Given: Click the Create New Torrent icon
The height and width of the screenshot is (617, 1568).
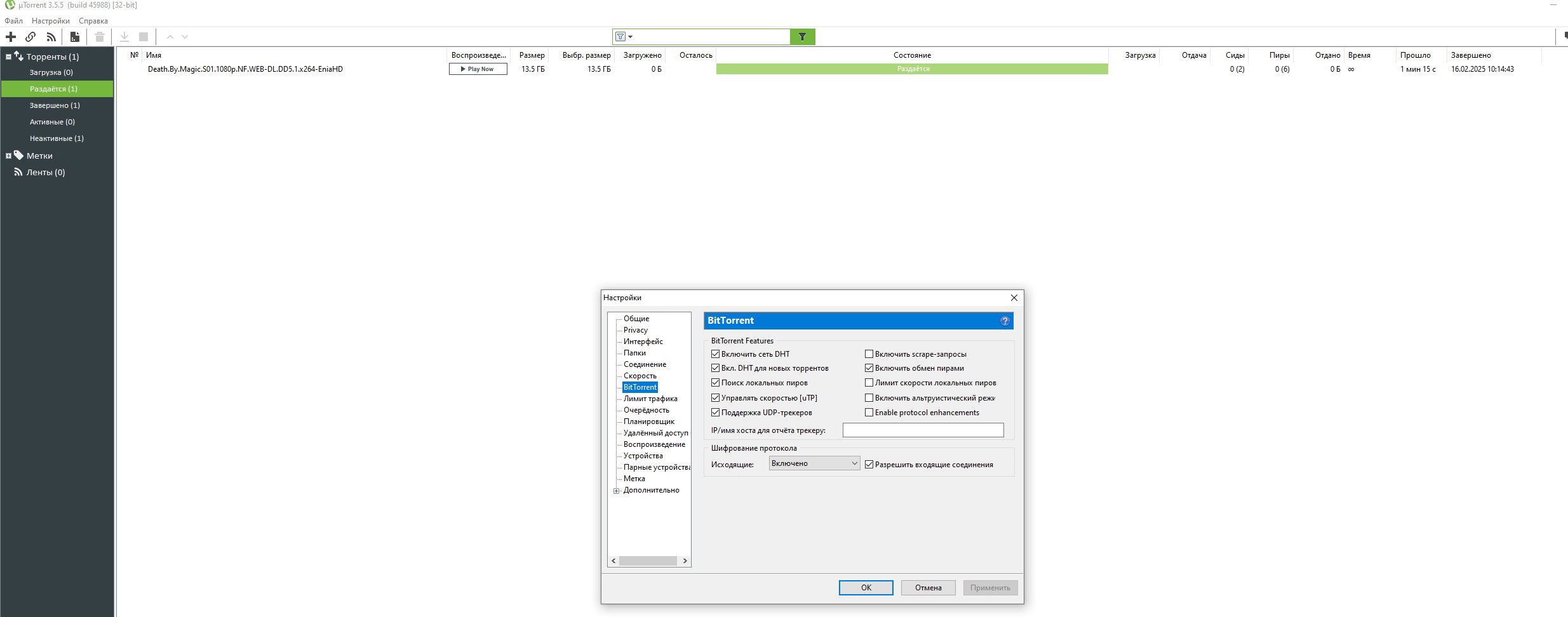Looking at the screenshot, I should click(x=75, y=37).
